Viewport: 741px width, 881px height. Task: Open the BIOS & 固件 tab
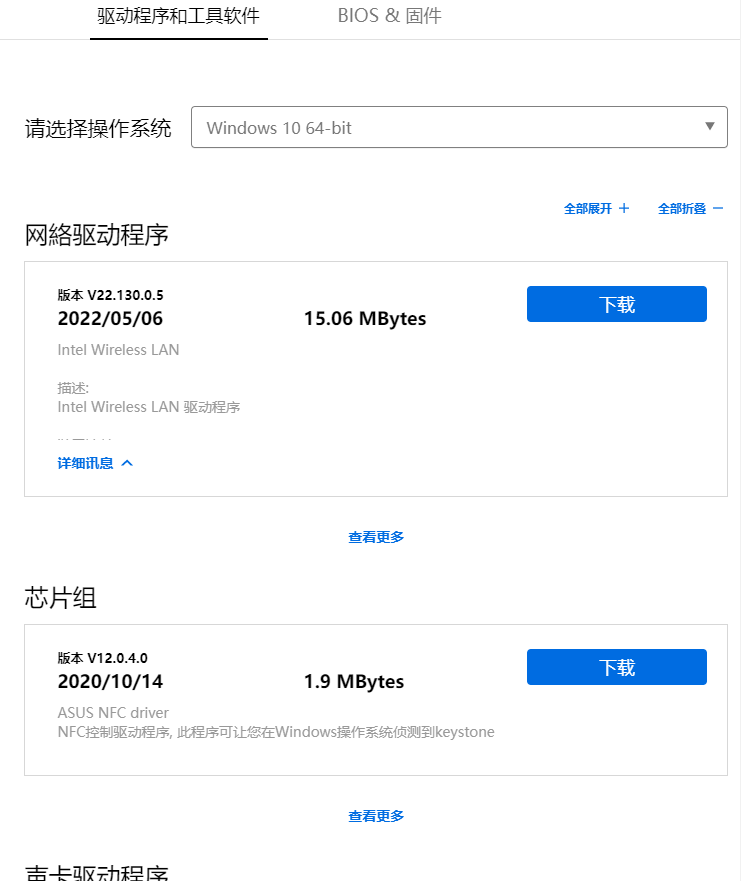click(x=389, y=17)
